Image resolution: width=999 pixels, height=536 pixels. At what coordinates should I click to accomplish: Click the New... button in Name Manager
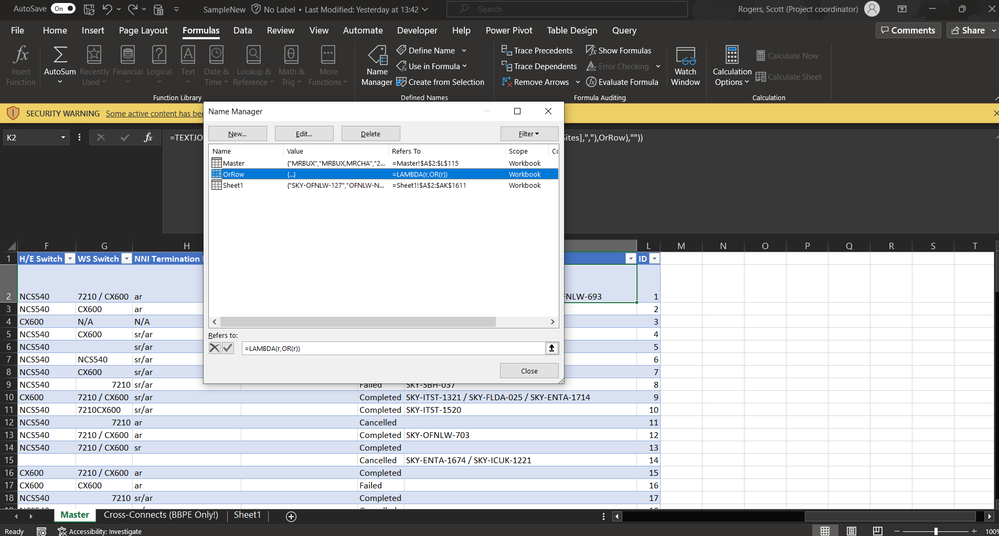[x=237, y=133]
